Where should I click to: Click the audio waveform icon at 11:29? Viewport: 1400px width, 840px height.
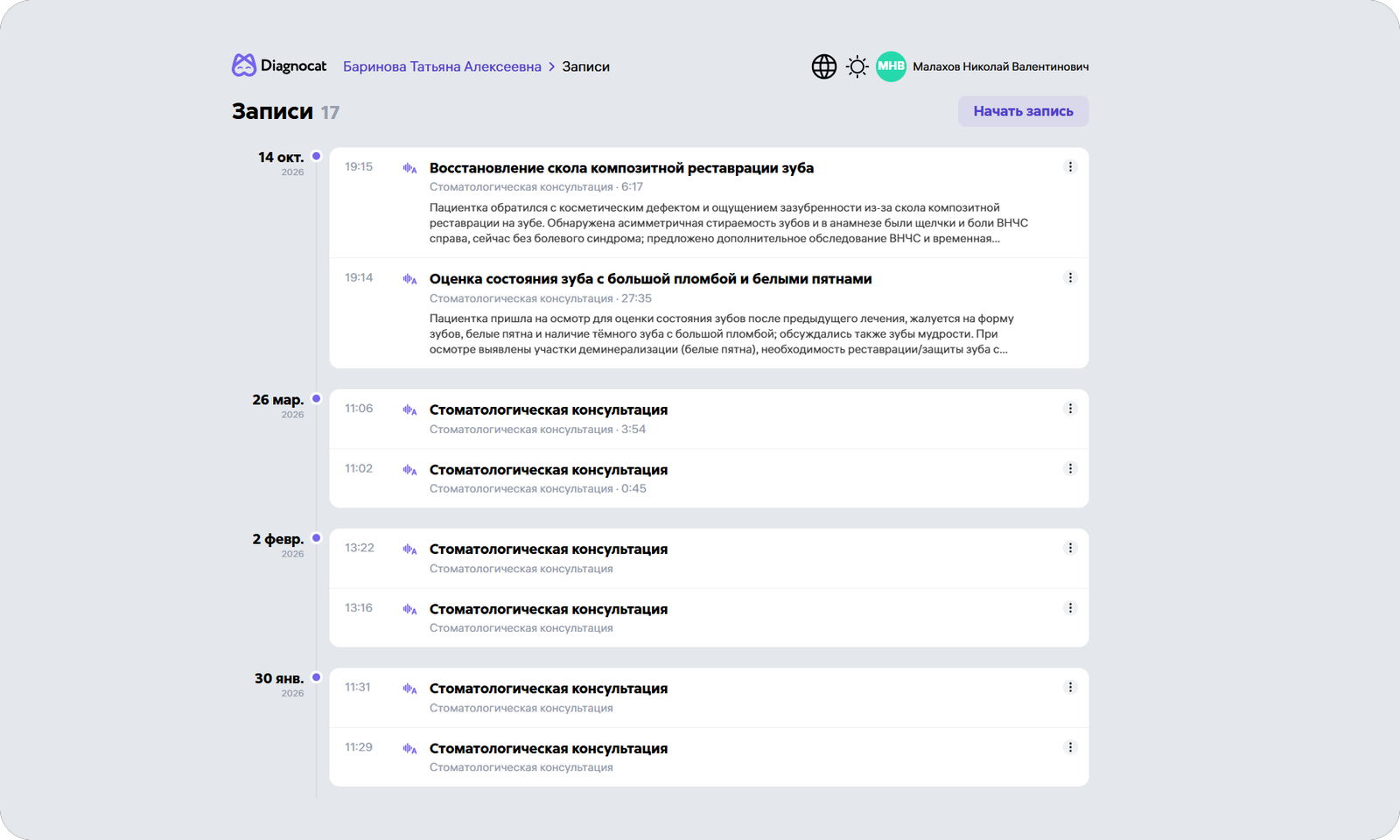pos(409,749)
